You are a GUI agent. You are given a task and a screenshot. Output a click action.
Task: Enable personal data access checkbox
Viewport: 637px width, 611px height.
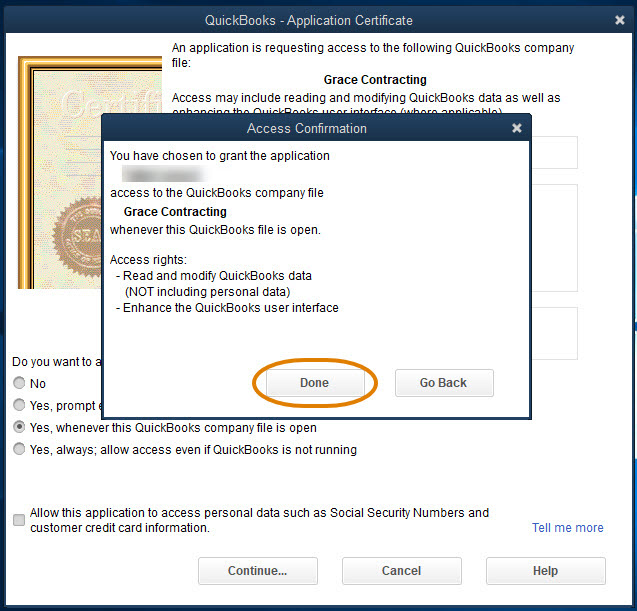point(19,520)
